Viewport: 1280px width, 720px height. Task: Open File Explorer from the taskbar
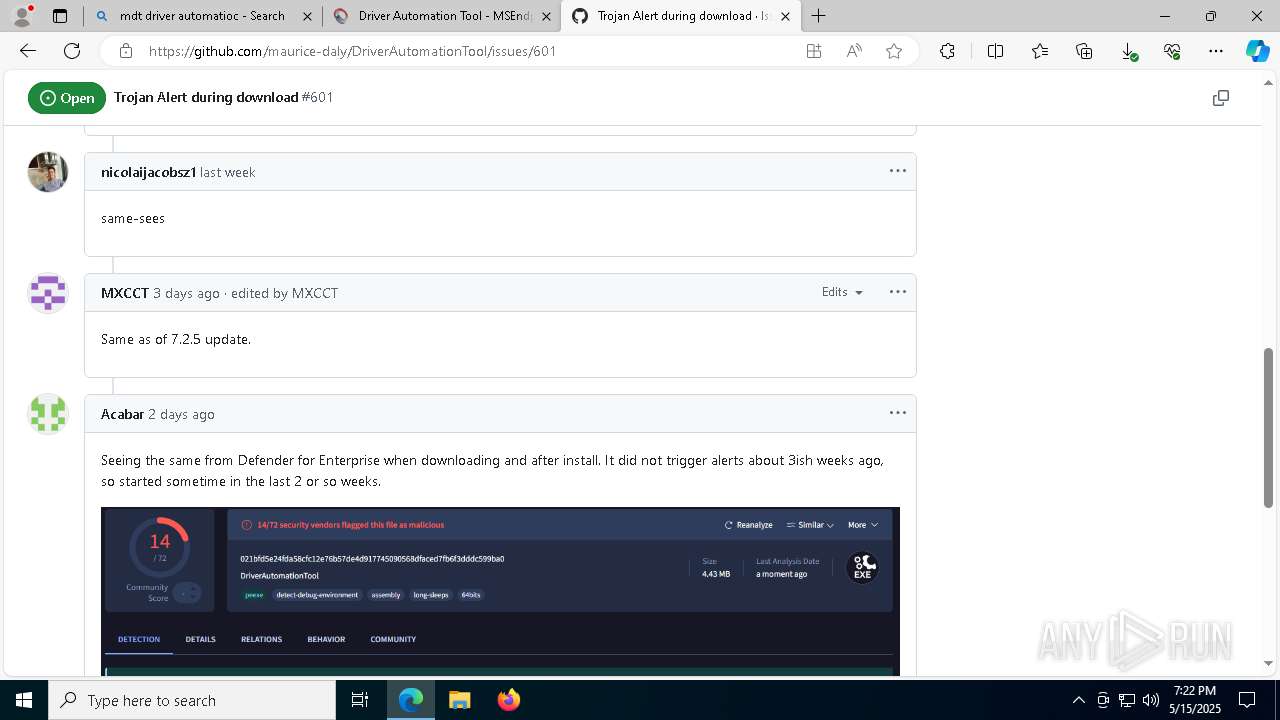(x=459, y=700)
